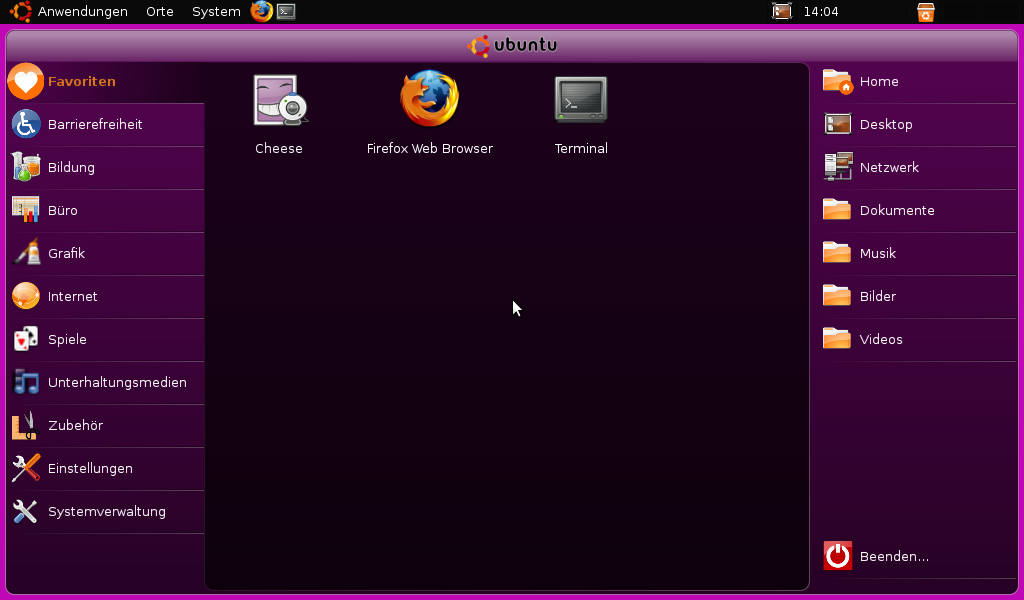Launch the Cheese webcam application
Screen dimensions: 1024x600
(x=280, y=114)
